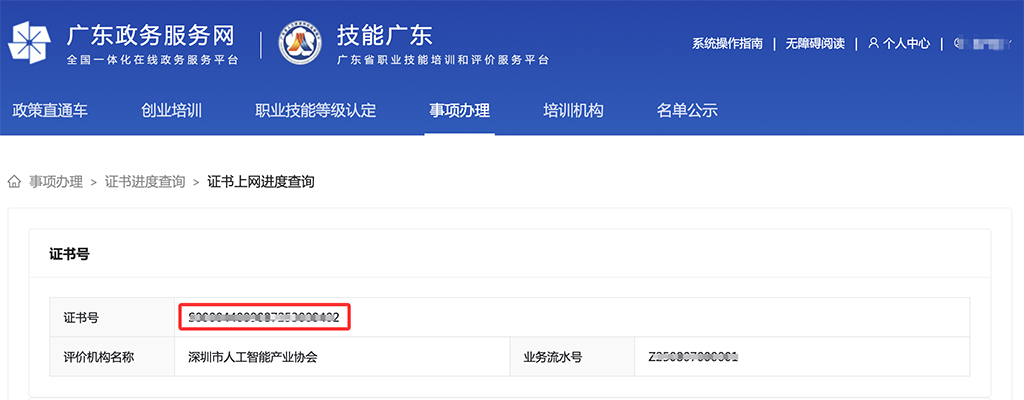Image resolution: width=1024 pixels, height=400 pixels.
Task: Switch to the 名单公示 tab
Action: pyautogui.click(x=687, y=110)
